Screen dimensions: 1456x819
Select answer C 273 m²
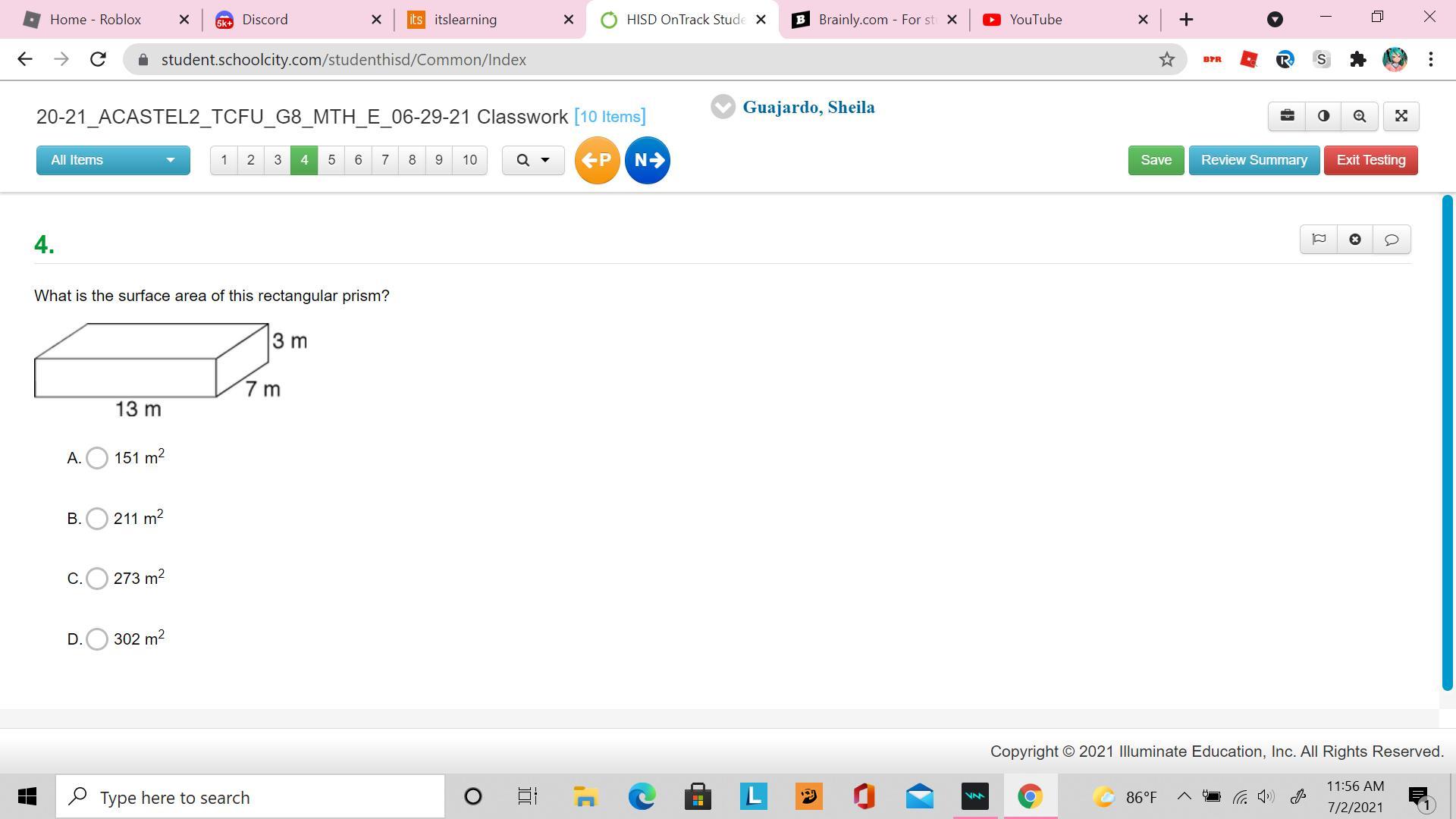(x=97, y=579)
